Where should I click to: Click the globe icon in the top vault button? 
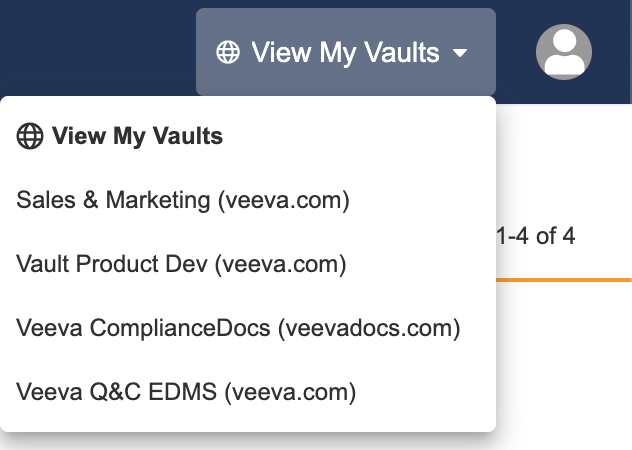coord(228,52)
